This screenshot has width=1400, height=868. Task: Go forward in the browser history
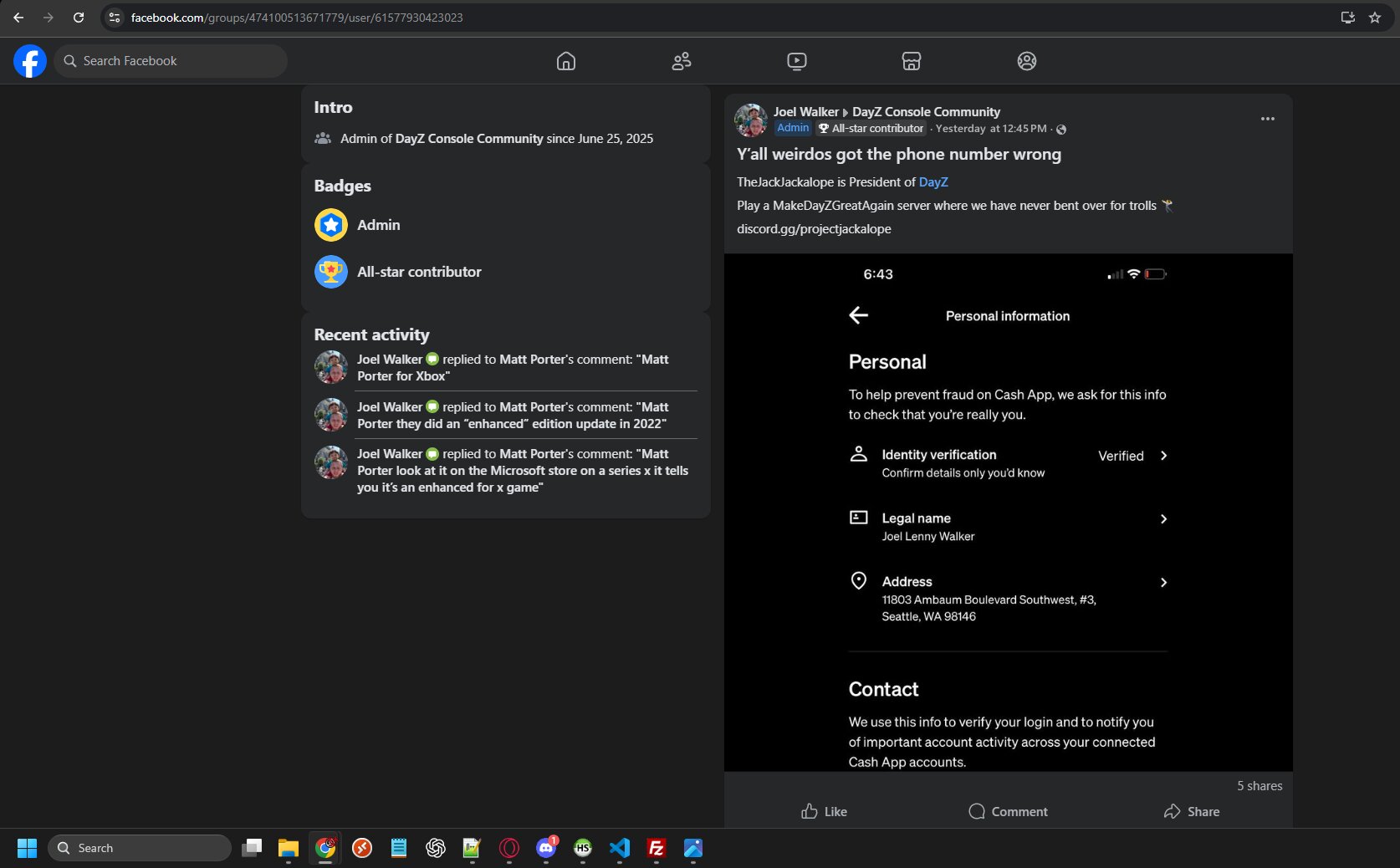tap(49, 18)
